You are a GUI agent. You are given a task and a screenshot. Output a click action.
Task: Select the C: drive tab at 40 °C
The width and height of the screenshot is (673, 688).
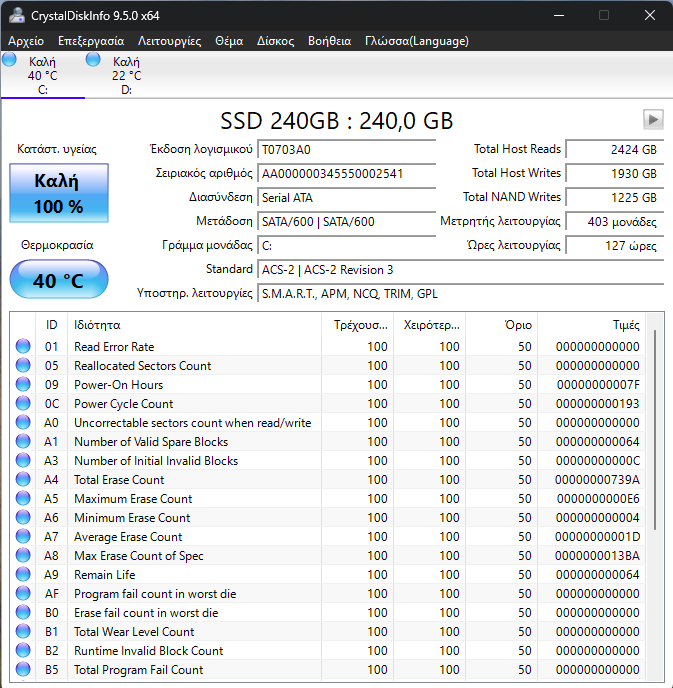click(43, 75)
